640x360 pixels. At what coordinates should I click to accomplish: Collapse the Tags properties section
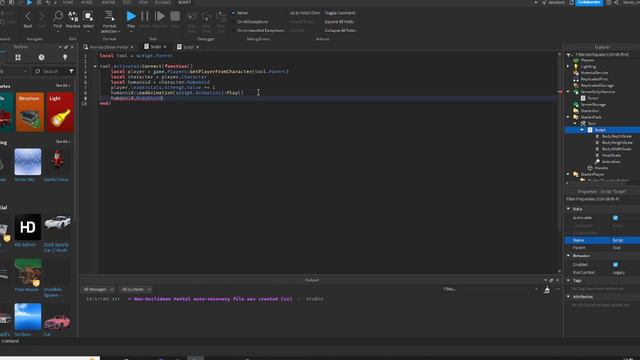pyautogui.click(x=569, y=280)
